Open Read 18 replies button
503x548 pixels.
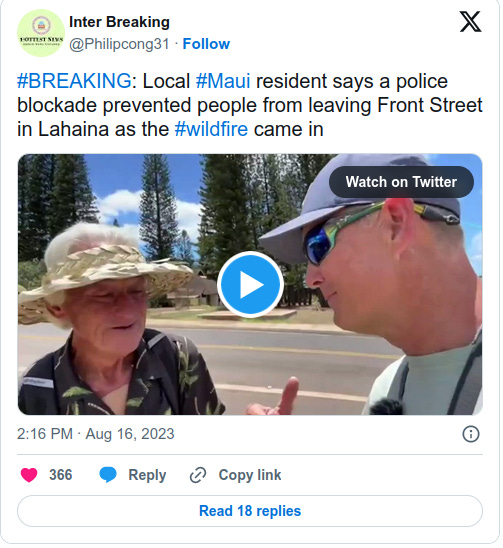point(250,511)
